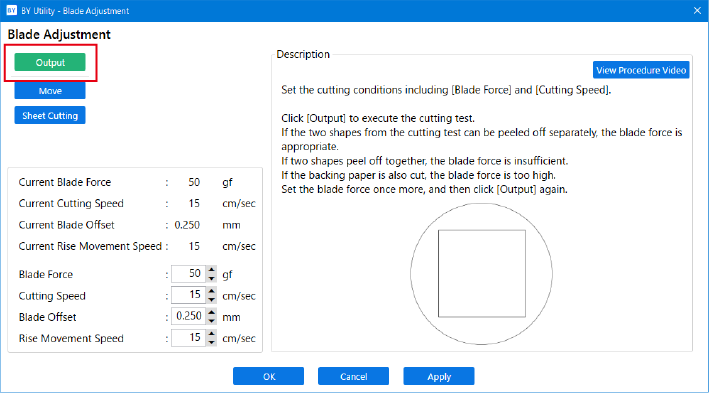
Task: Open the View Procedure Video link
Action: 641,70
